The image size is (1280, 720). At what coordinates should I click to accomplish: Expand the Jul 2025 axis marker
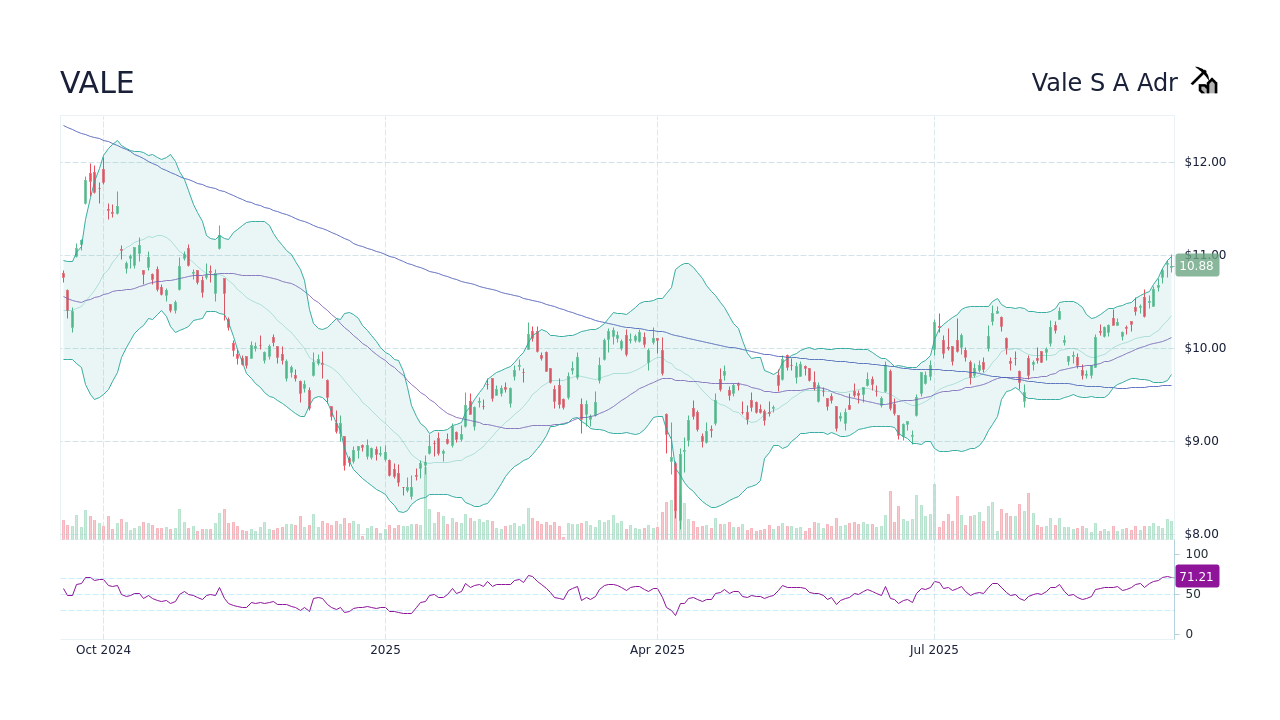coord(934,649)
